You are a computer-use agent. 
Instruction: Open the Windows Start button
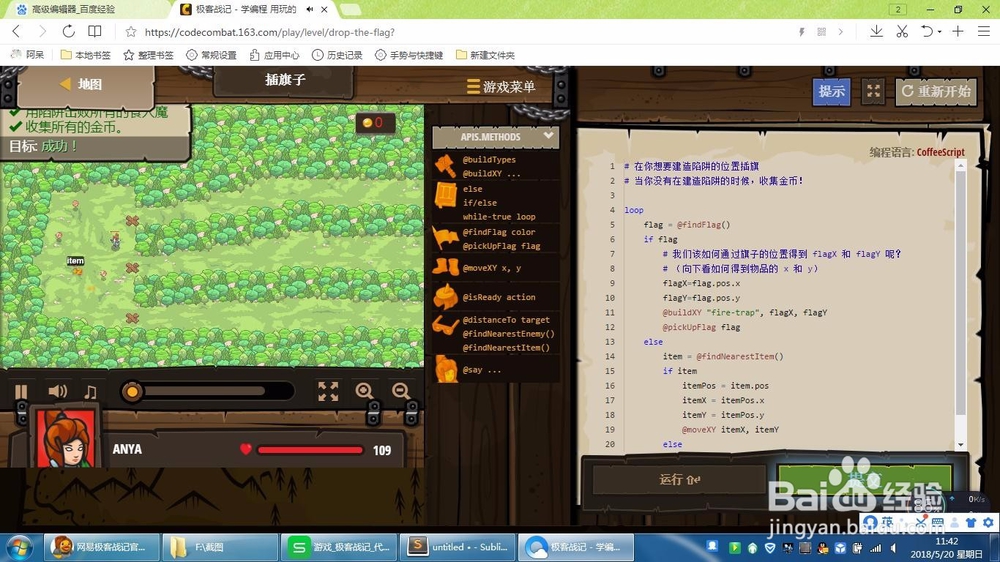coord(18,547)
